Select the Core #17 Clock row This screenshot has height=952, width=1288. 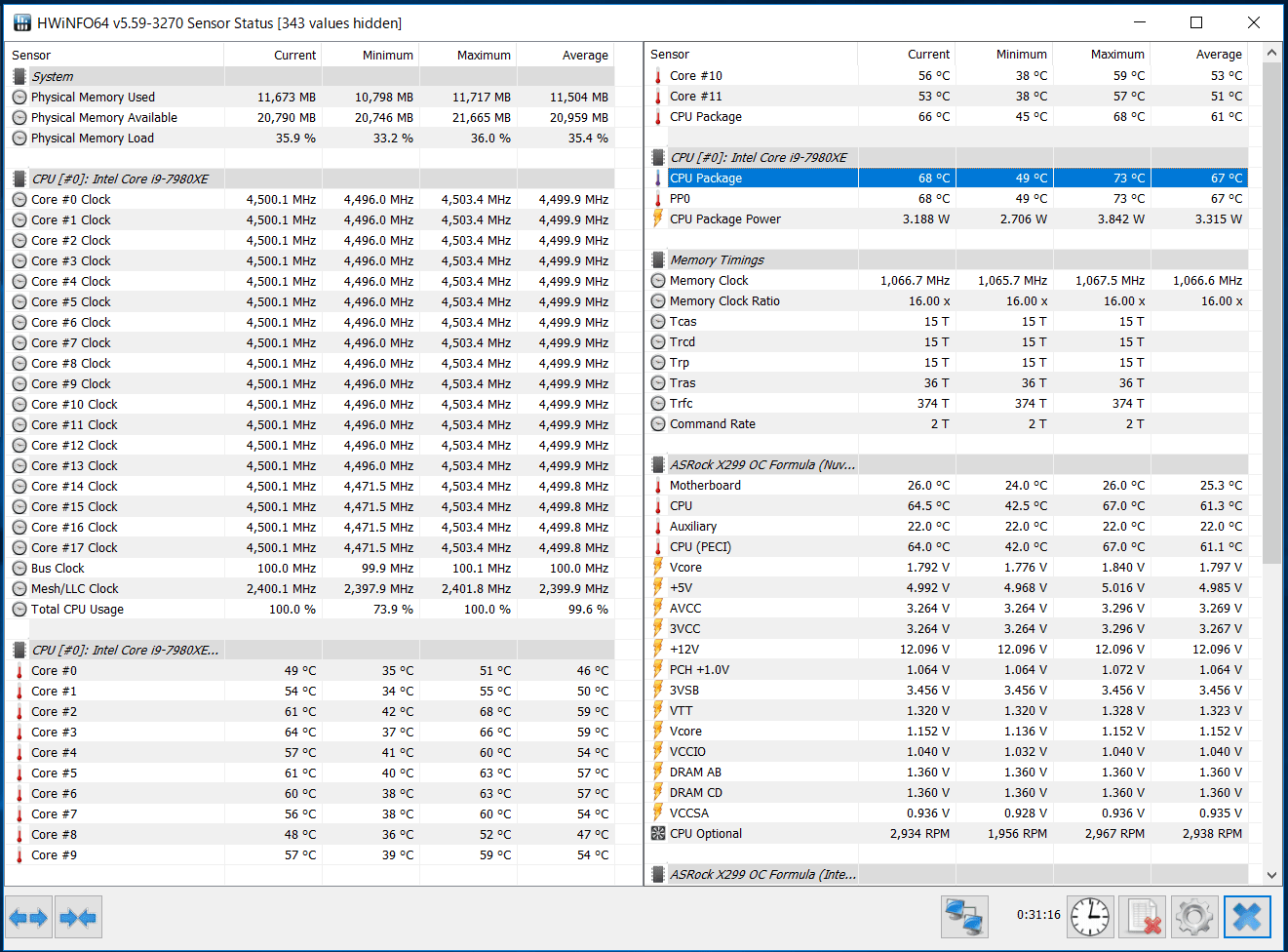pyautogui.click(x=310, y=547)
